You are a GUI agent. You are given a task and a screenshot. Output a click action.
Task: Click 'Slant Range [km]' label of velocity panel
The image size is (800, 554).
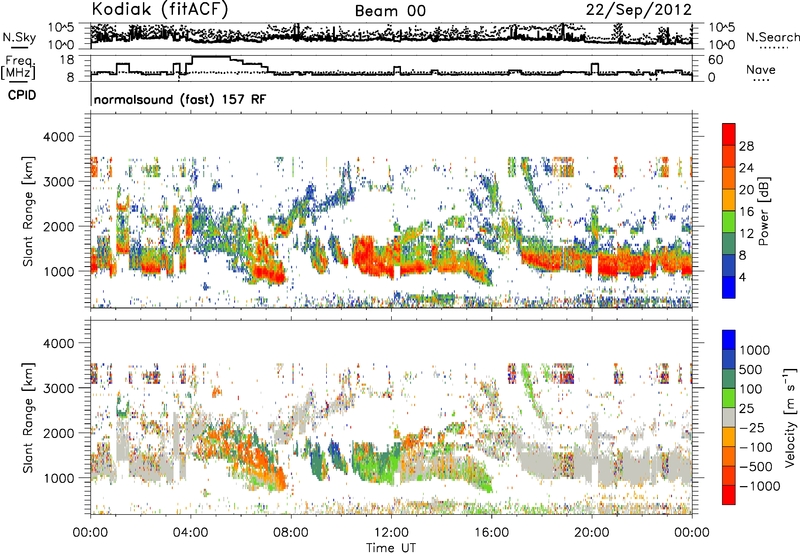tap(28, 417)
